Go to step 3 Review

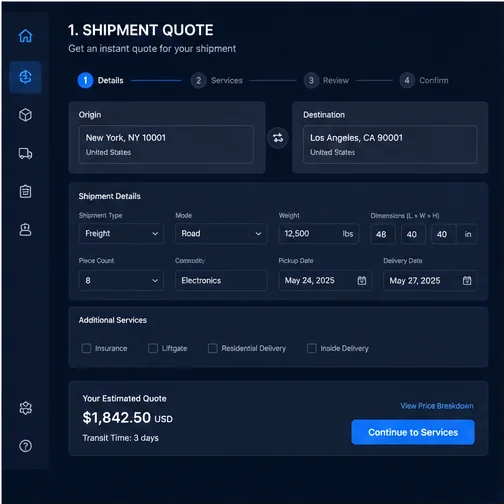(x=326, y=80)
